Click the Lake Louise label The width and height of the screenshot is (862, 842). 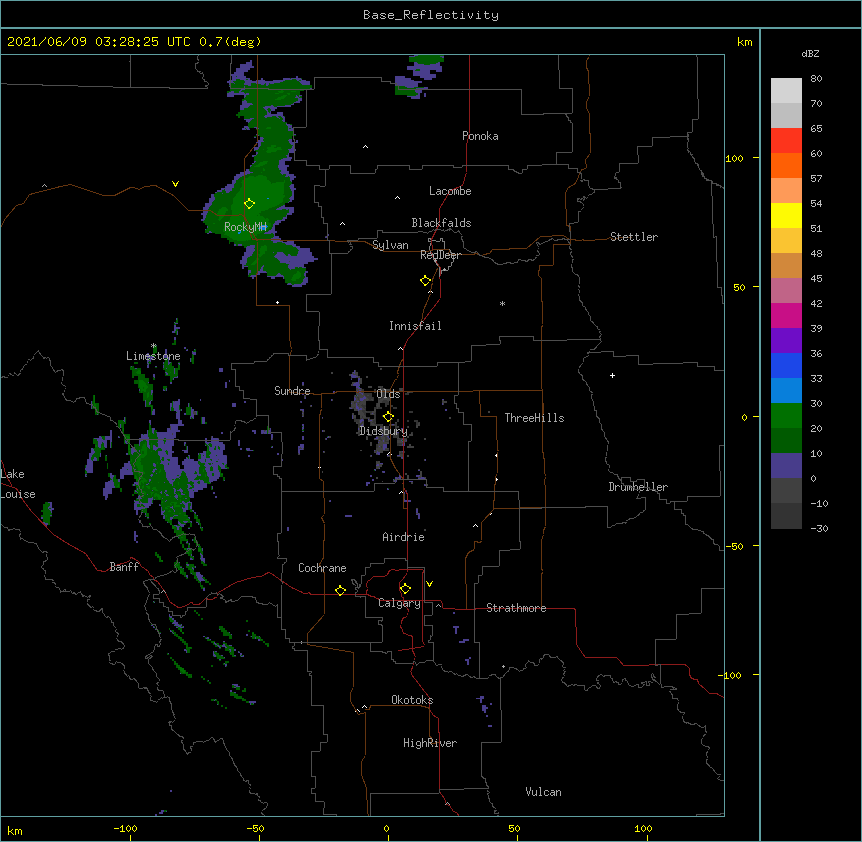point(17,484)
